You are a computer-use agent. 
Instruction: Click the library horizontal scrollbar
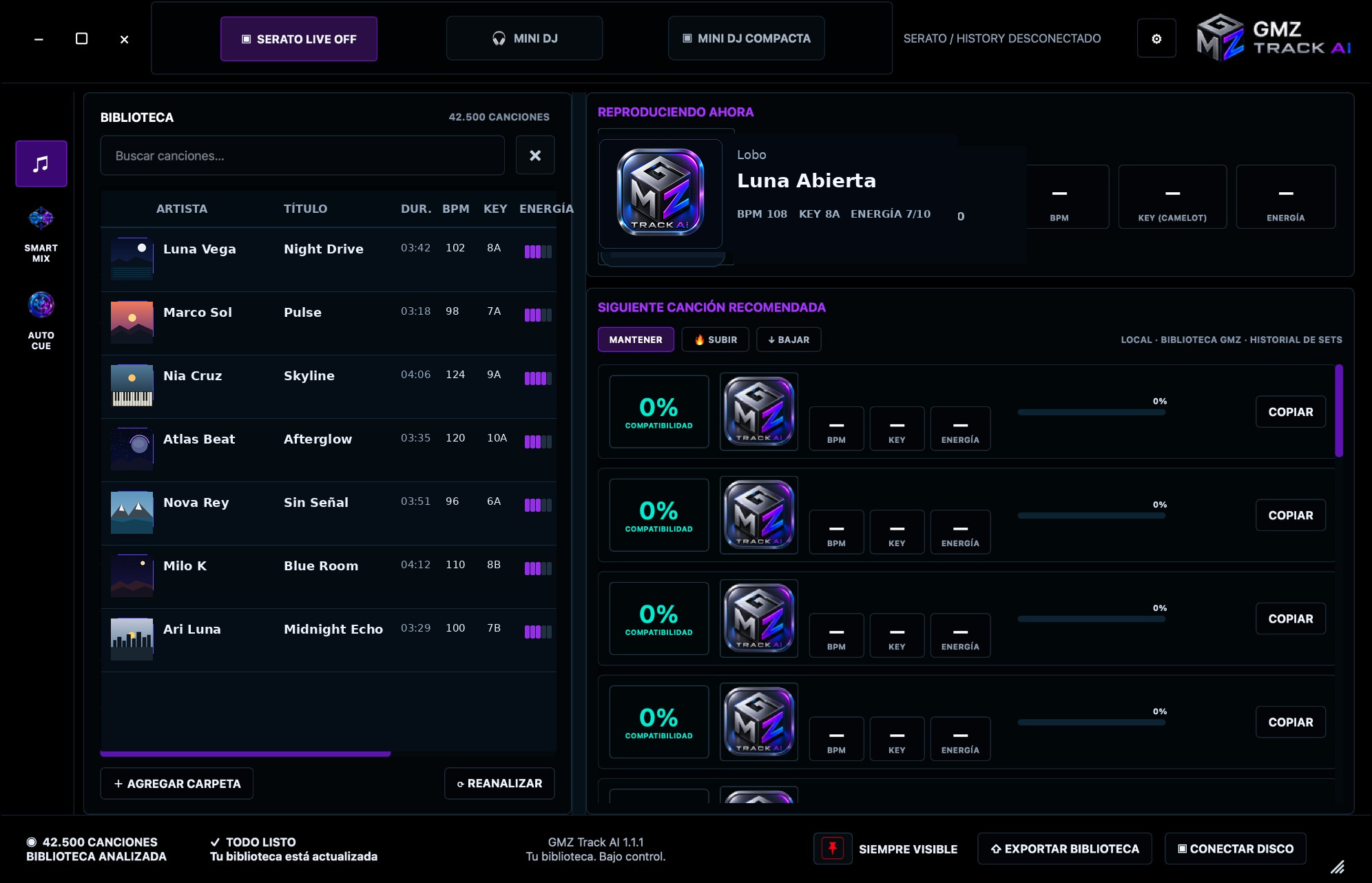tap(245, 754)
